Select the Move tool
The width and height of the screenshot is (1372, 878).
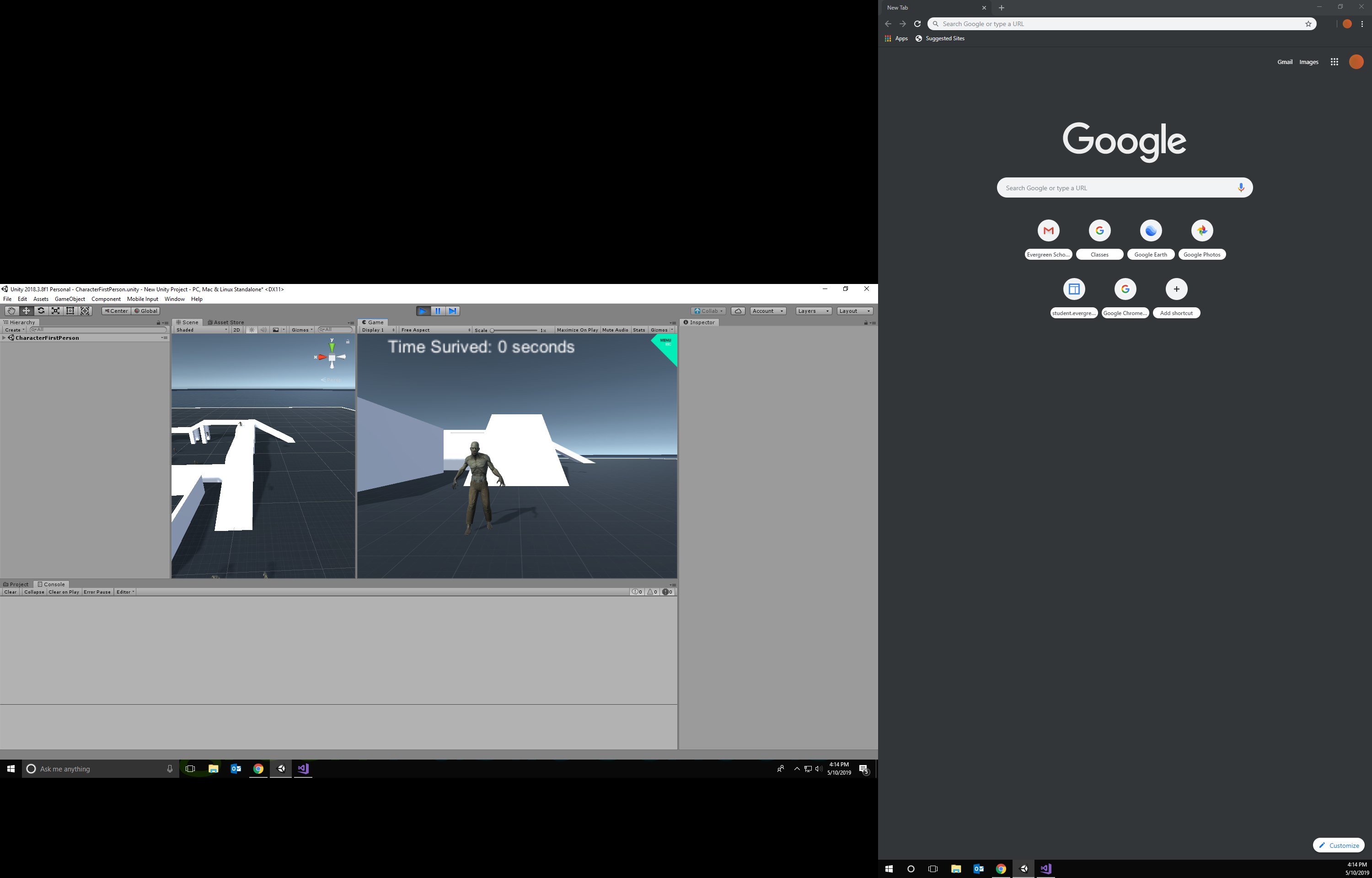coord(26,311)
